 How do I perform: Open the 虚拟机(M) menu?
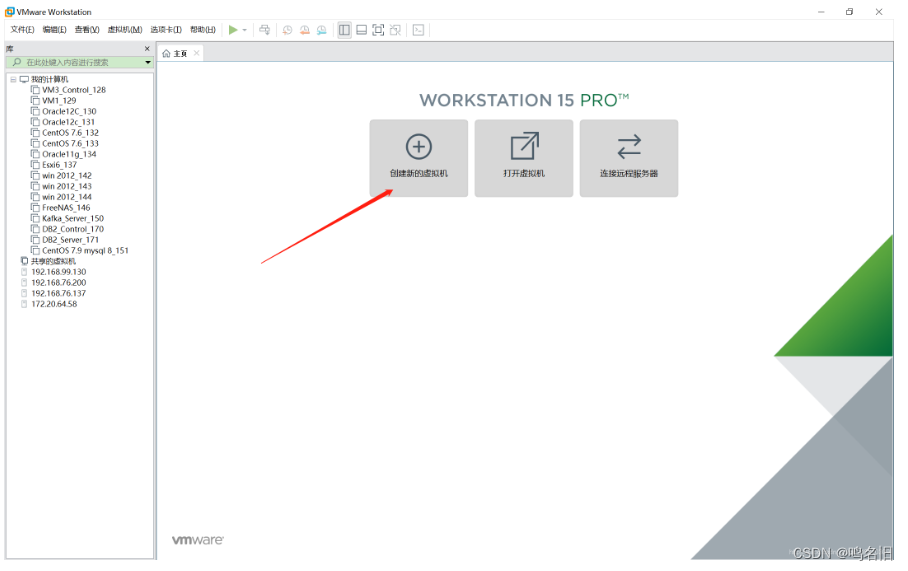(125, 30)
